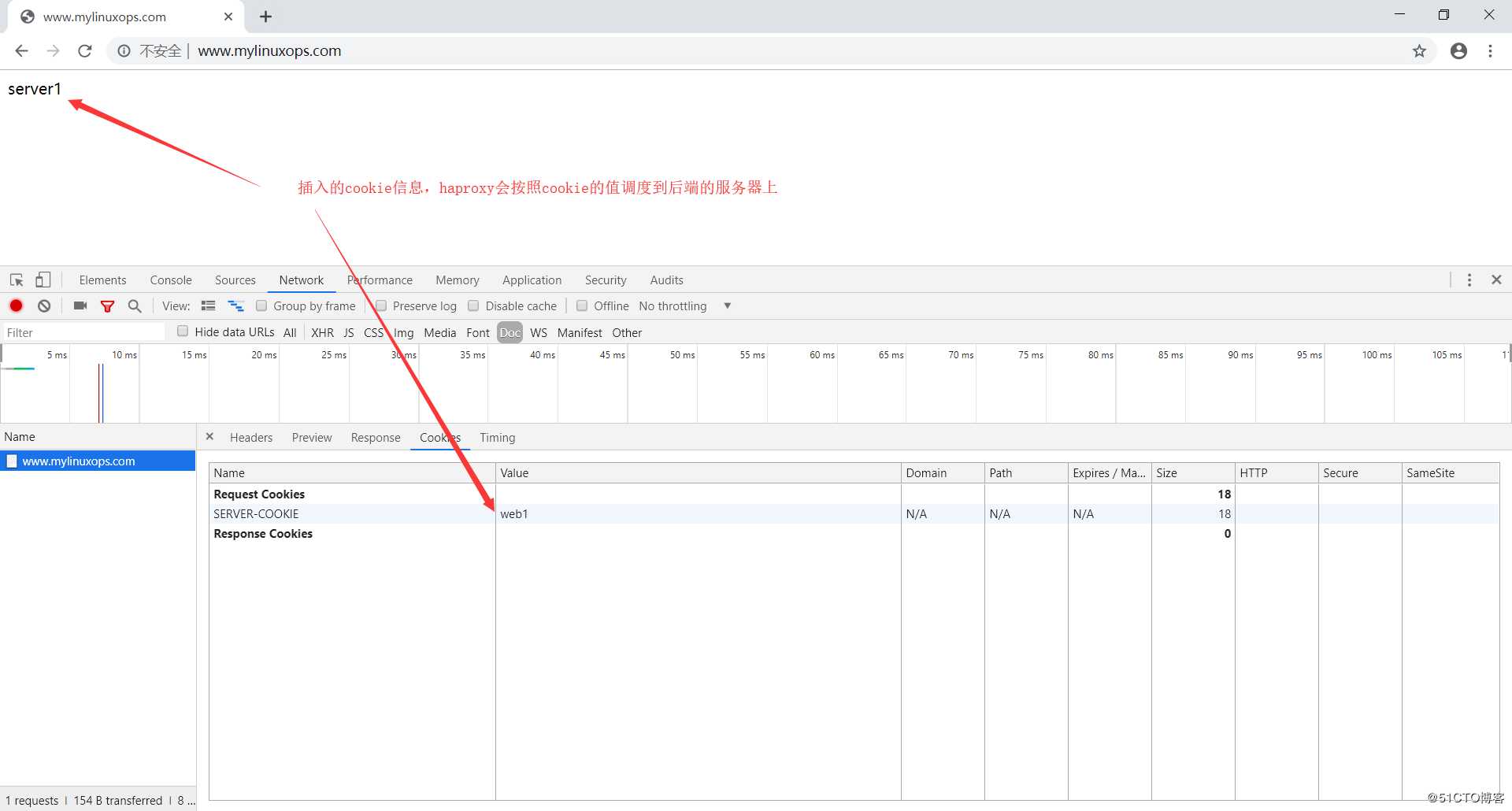Enable Group by frame checkbox
This screenshot has height=811, width=1512.
262,306
